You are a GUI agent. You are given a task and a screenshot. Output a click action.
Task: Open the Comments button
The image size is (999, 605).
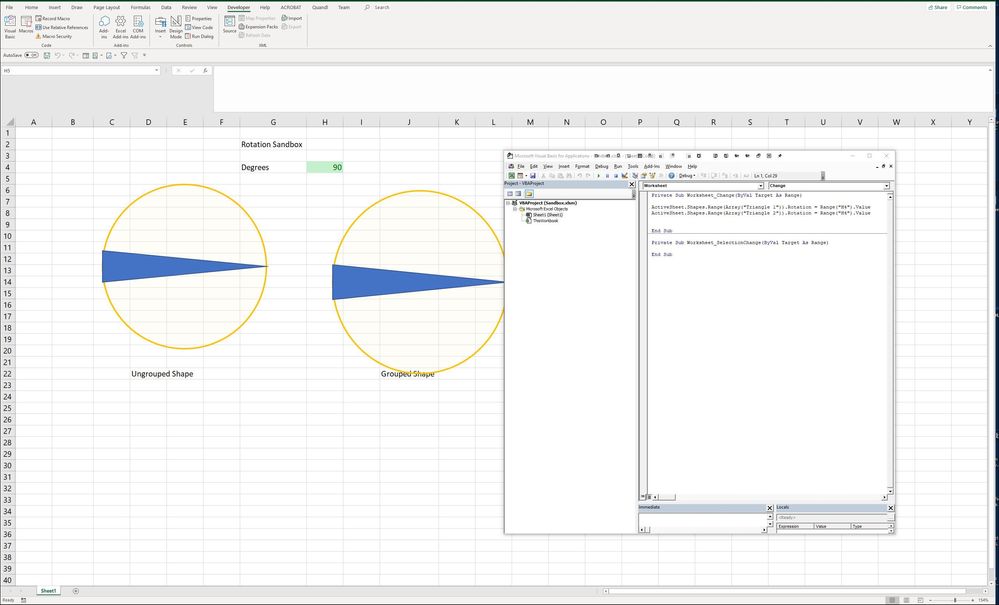pyautogui.click(x=972, y=8)
